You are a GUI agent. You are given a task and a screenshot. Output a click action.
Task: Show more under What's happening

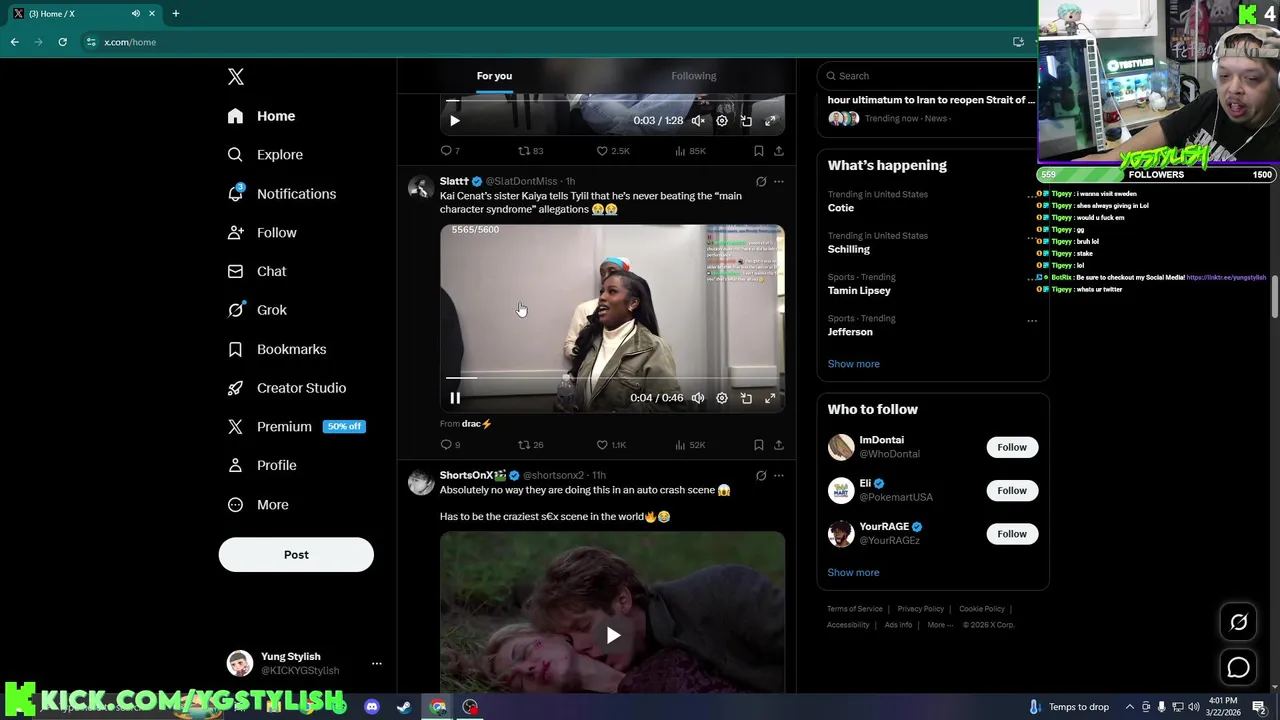pyautogui.click(x=853, y=364)
